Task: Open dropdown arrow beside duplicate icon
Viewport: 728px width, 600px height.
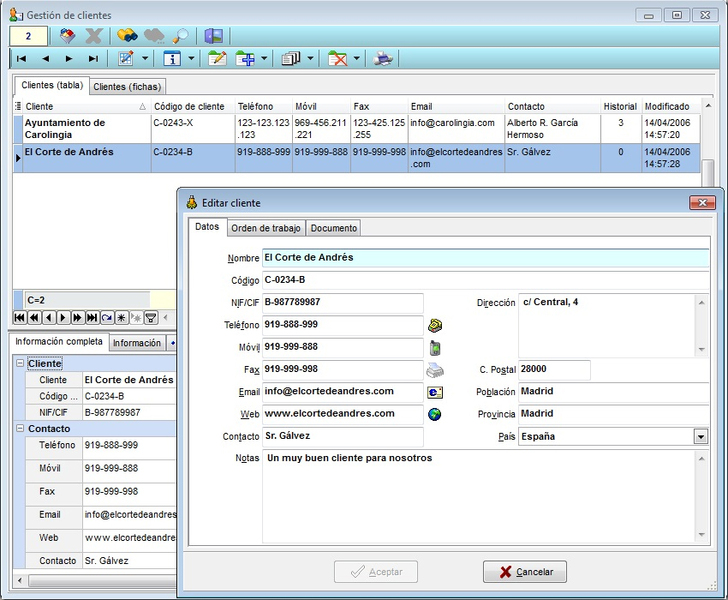Action: pyautogui.click(x=311, y=59)
